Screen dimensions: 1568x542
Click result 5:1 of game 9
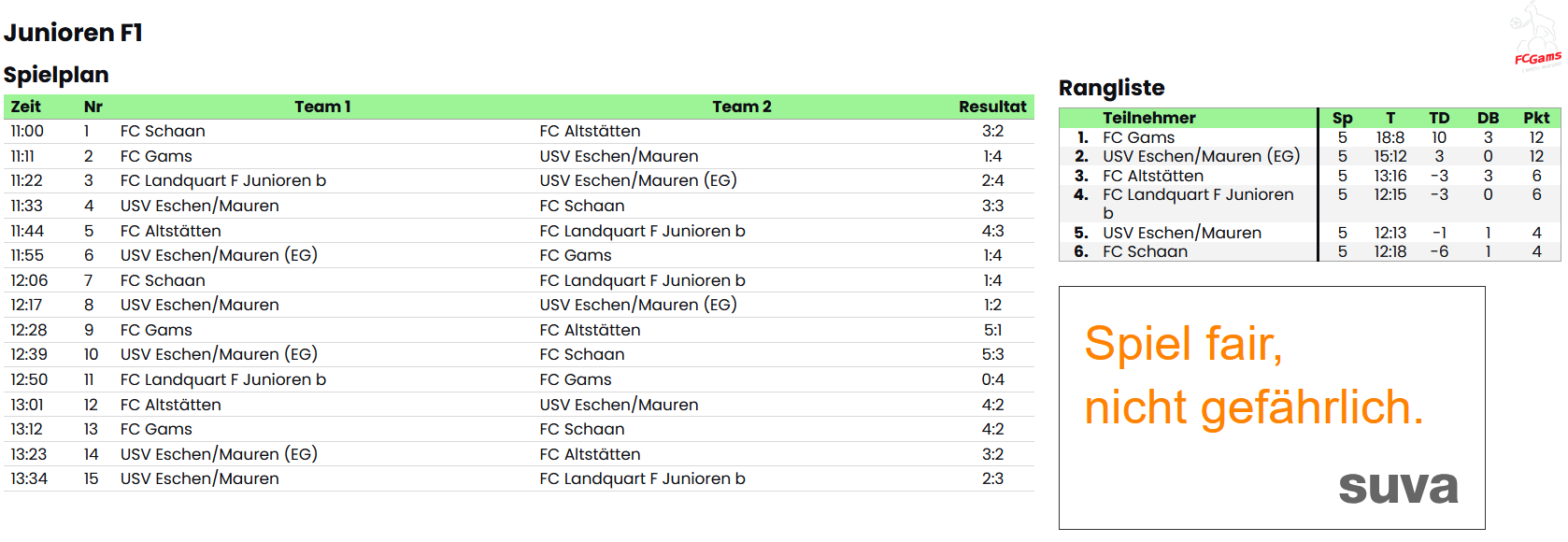coord(992,330)
